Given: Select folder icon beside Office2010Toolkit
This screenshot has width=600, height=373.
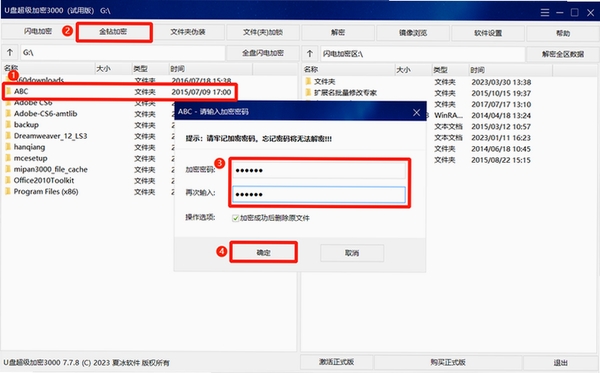Looking at the screenshot, I should [x=8, y=180].
